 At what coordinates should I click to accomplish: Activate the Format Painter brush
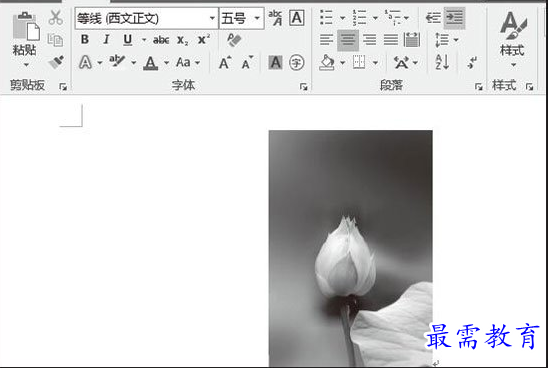click(x=56, y=62)
